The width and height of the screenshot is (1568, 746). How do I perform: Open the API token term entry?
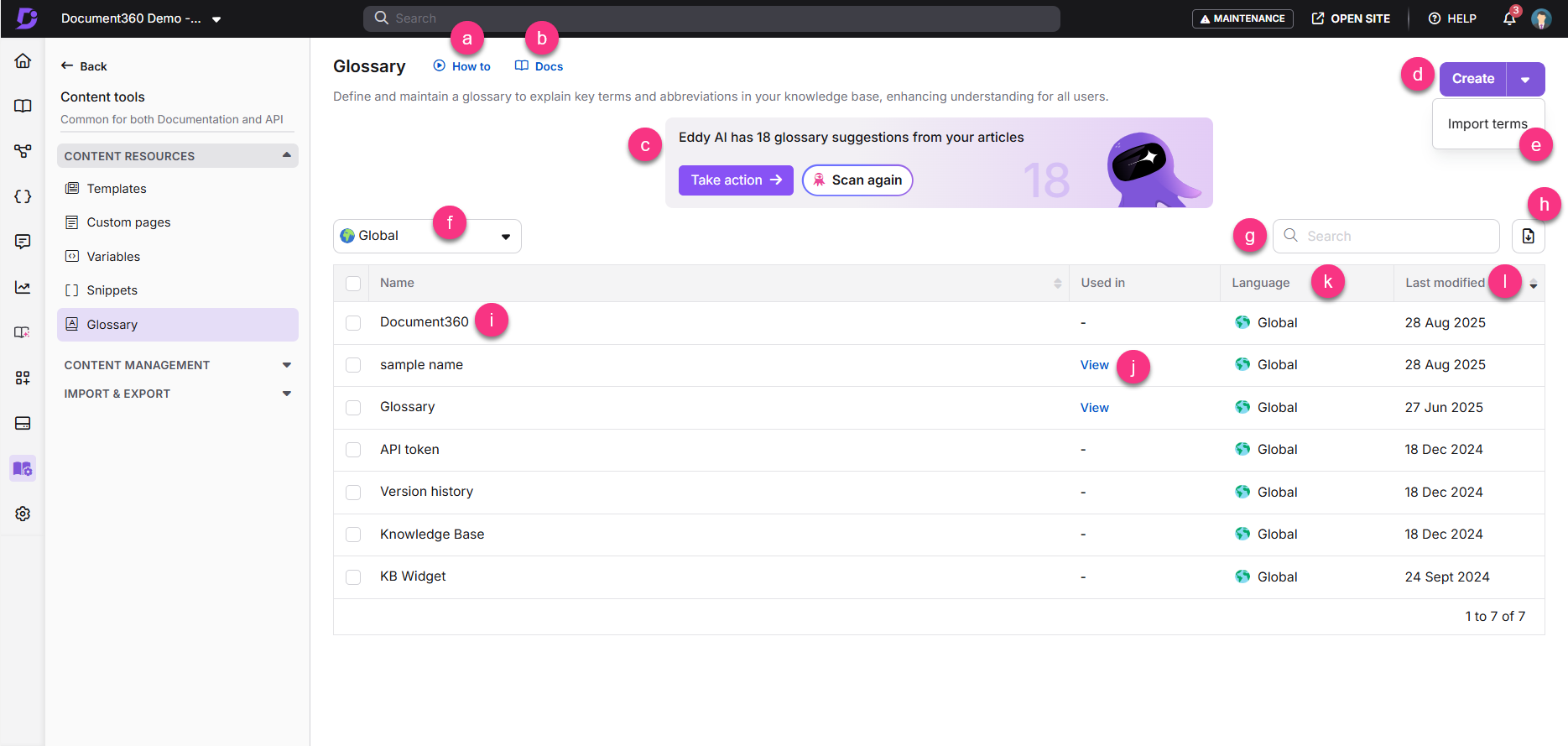pos(409,450)
